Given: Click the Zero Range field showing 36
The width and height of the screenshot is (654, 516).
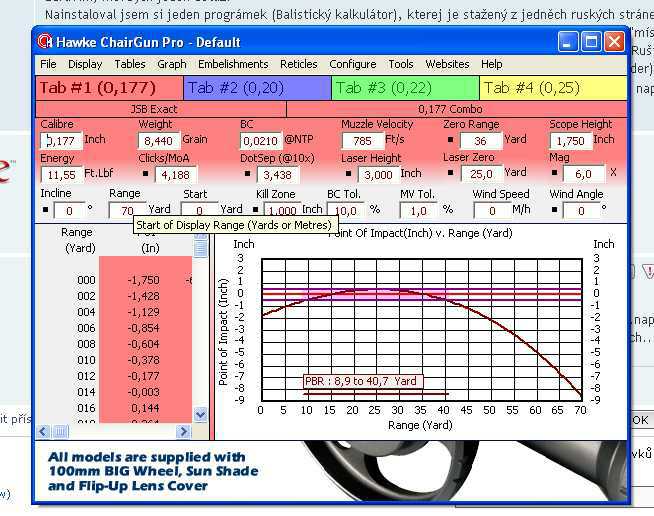Looking at the screenshot, I should pos(480,141).
